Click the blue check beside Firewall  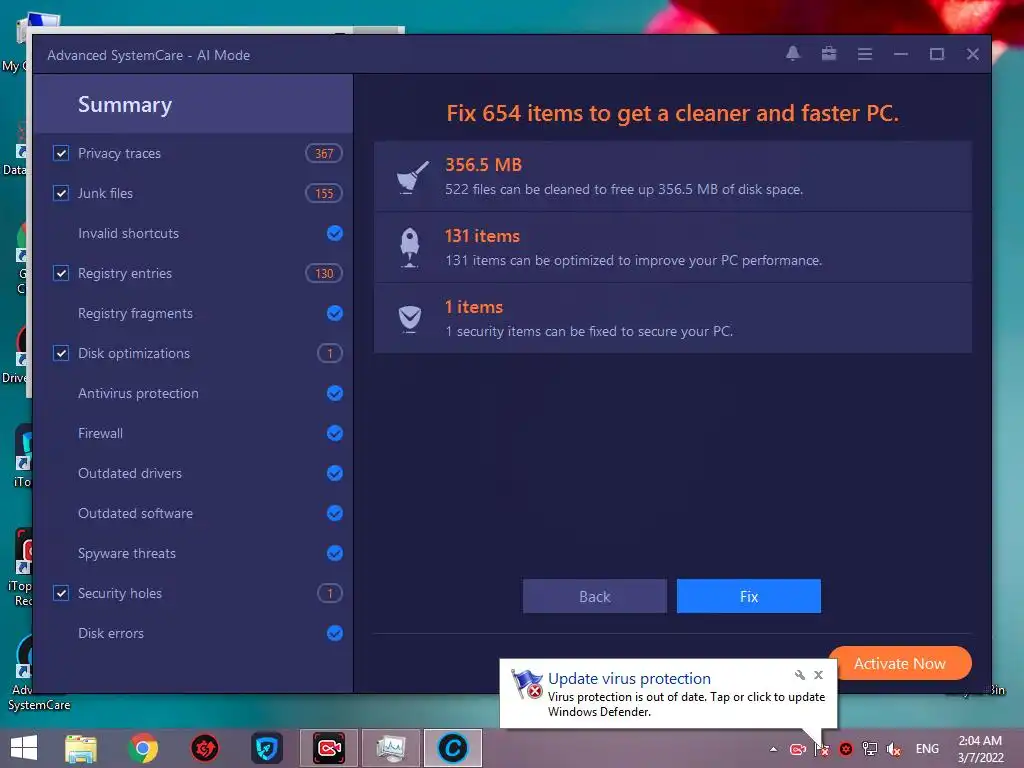coord(334,433)
